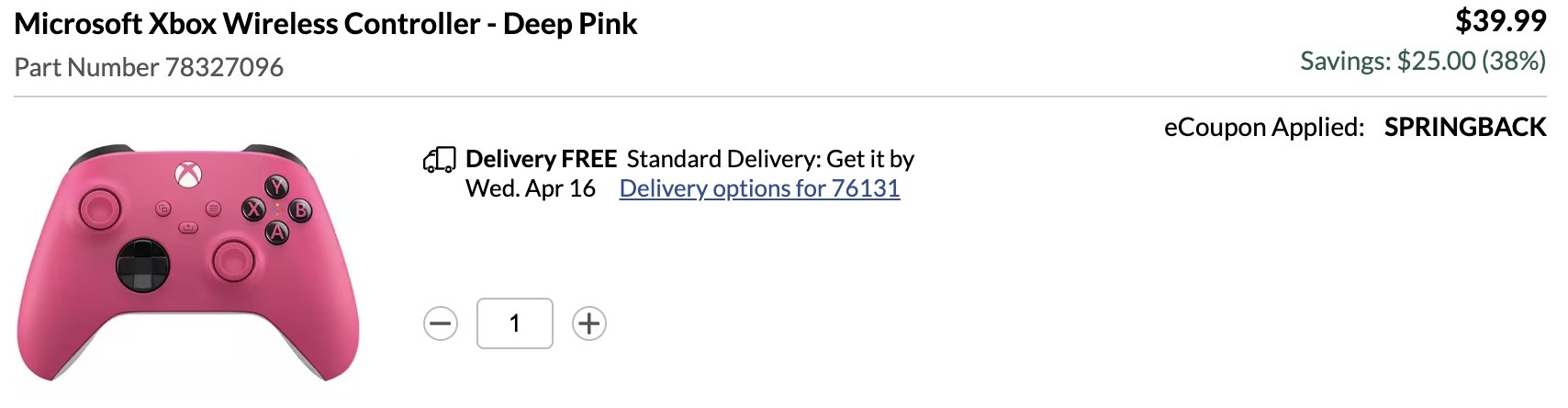This screenshot has height=408, width=1568.
Task: Click the Wed. Apr 16 delivery date
Action: click(x=531, y=188)
